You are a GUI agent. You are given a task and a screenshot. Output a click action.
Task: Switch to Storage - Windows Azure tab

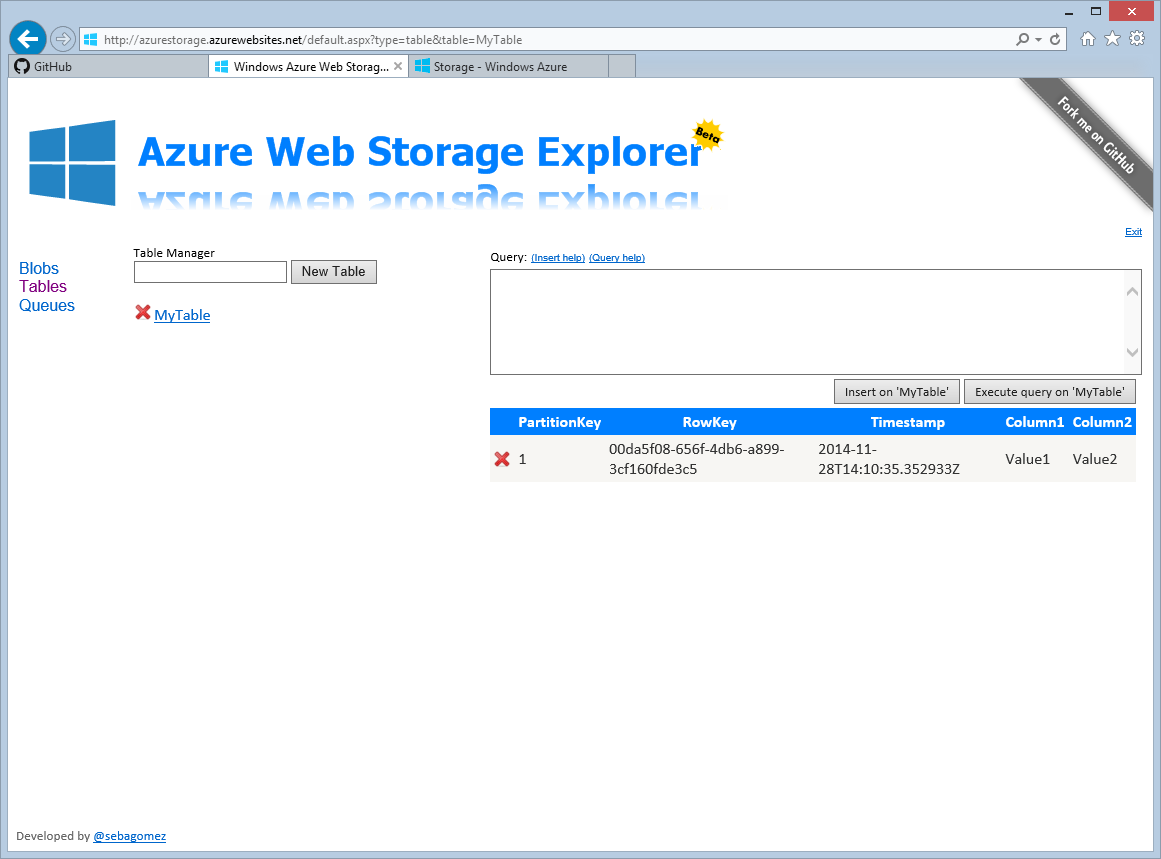pyautogui.click(x=509, y=67)
